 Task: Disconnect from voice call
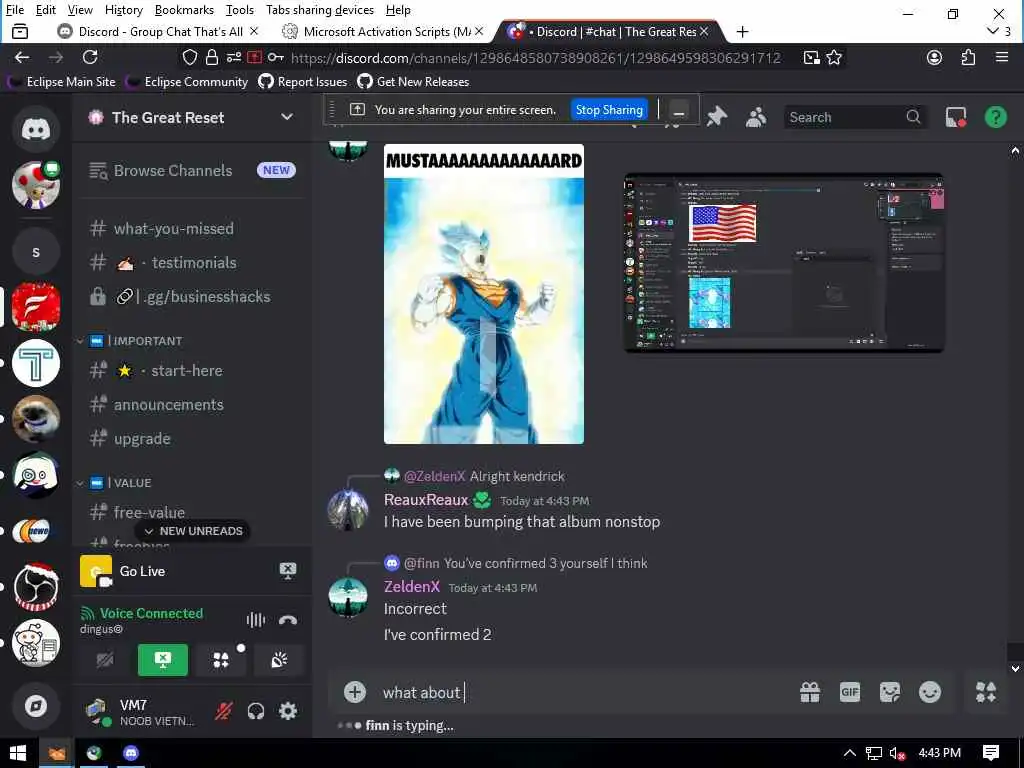[x=287, y=620]
